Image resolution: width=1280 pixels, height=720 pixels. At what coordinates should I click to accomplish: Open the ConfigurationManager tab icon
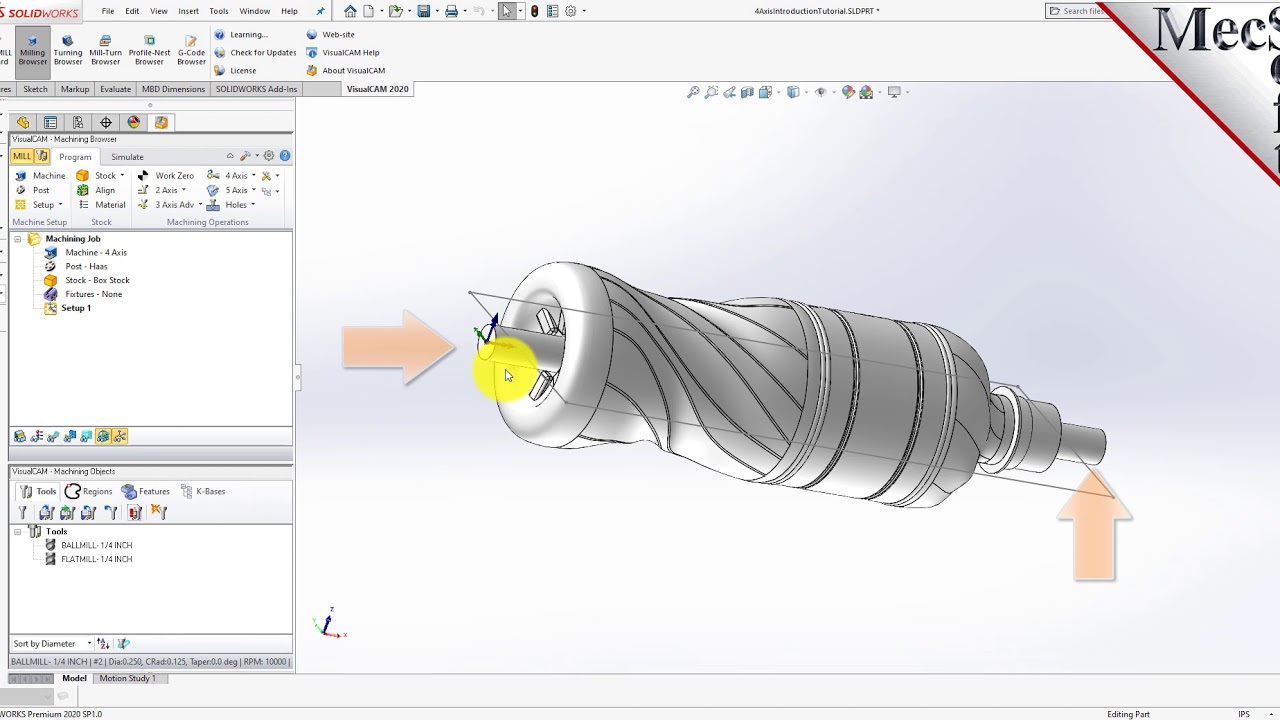click(x=78, y=123)
